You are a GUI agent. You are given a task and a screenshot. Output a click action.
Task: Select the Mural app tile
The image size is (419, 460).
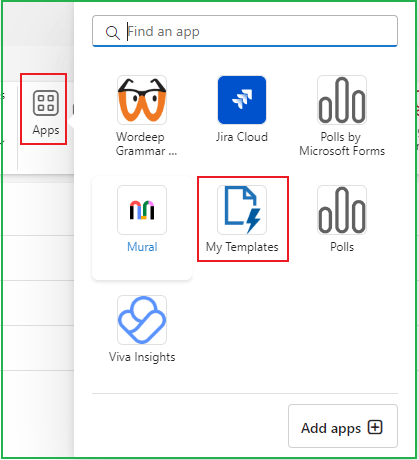tap(142, 228)
